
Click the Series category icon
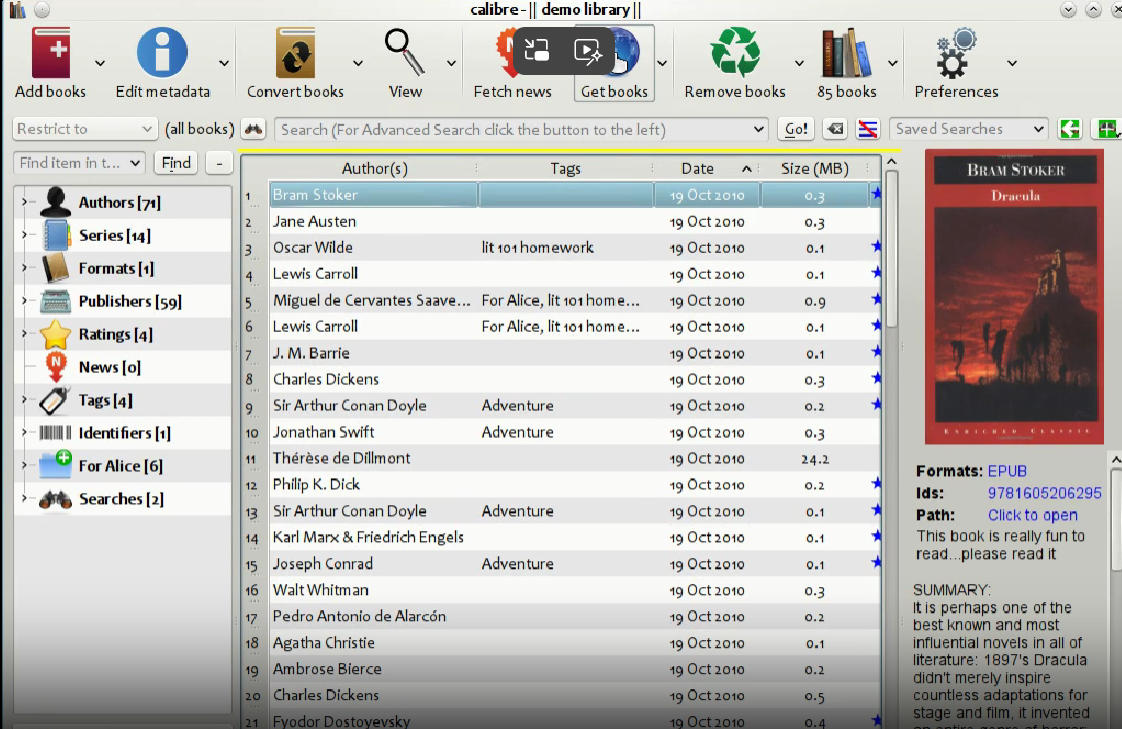click(x=55, y=235)
